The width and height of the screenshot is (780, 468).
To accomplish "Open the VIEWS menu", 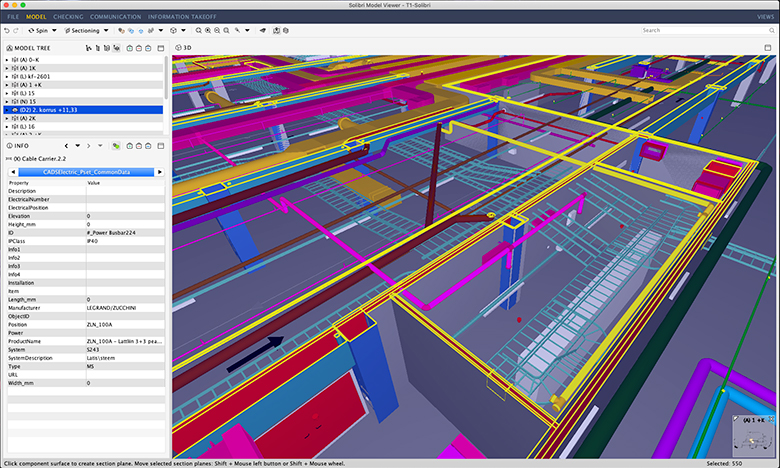I will point(765,17).
